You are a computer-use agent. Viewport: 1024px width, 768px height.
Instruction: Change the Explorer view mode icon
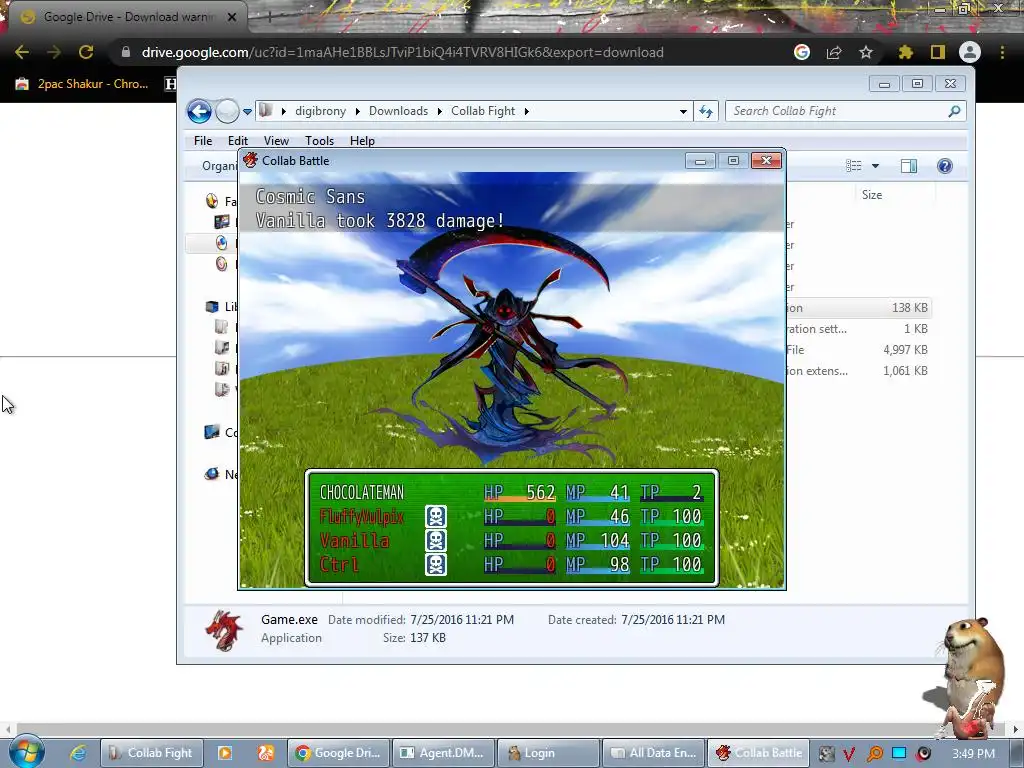click(854, 166)
